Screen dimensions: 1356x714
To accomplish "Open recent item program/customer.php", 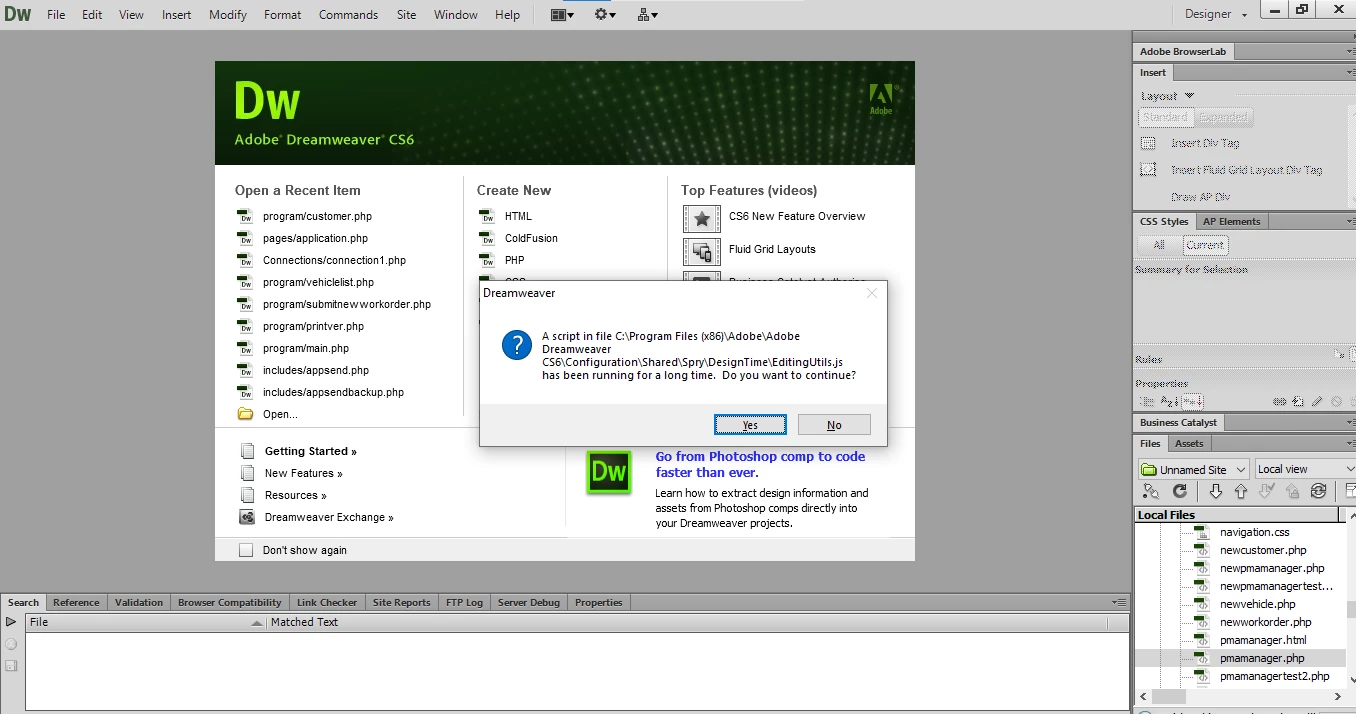I will point(317,216).
